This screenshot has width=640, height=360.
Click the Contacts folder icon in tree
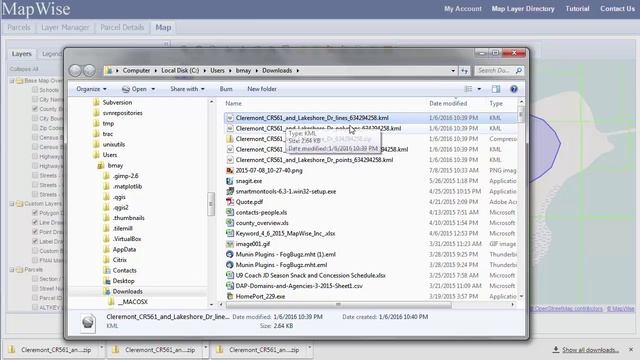pos(107,270)
